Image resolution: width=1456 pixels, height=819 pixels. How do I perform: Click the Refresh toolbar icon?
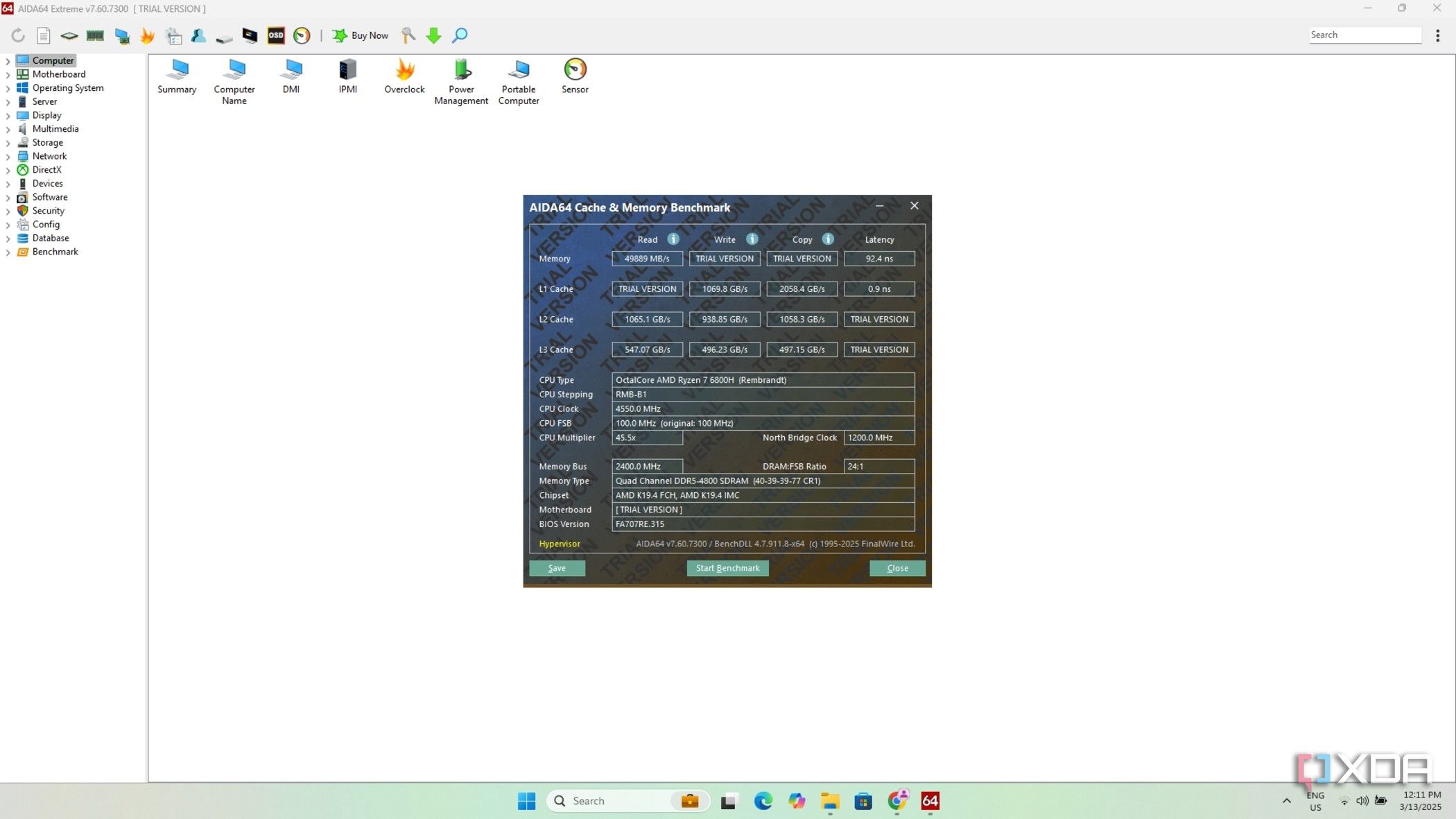18,35
